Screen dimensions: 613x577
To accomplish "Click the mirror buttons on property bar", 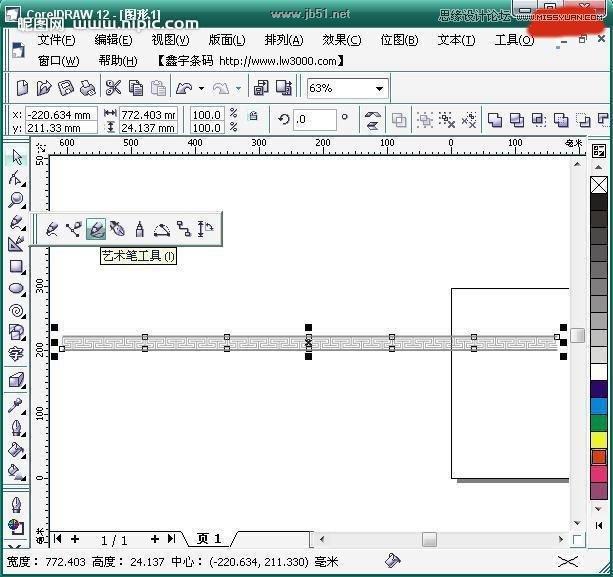I will click(373, 120).
